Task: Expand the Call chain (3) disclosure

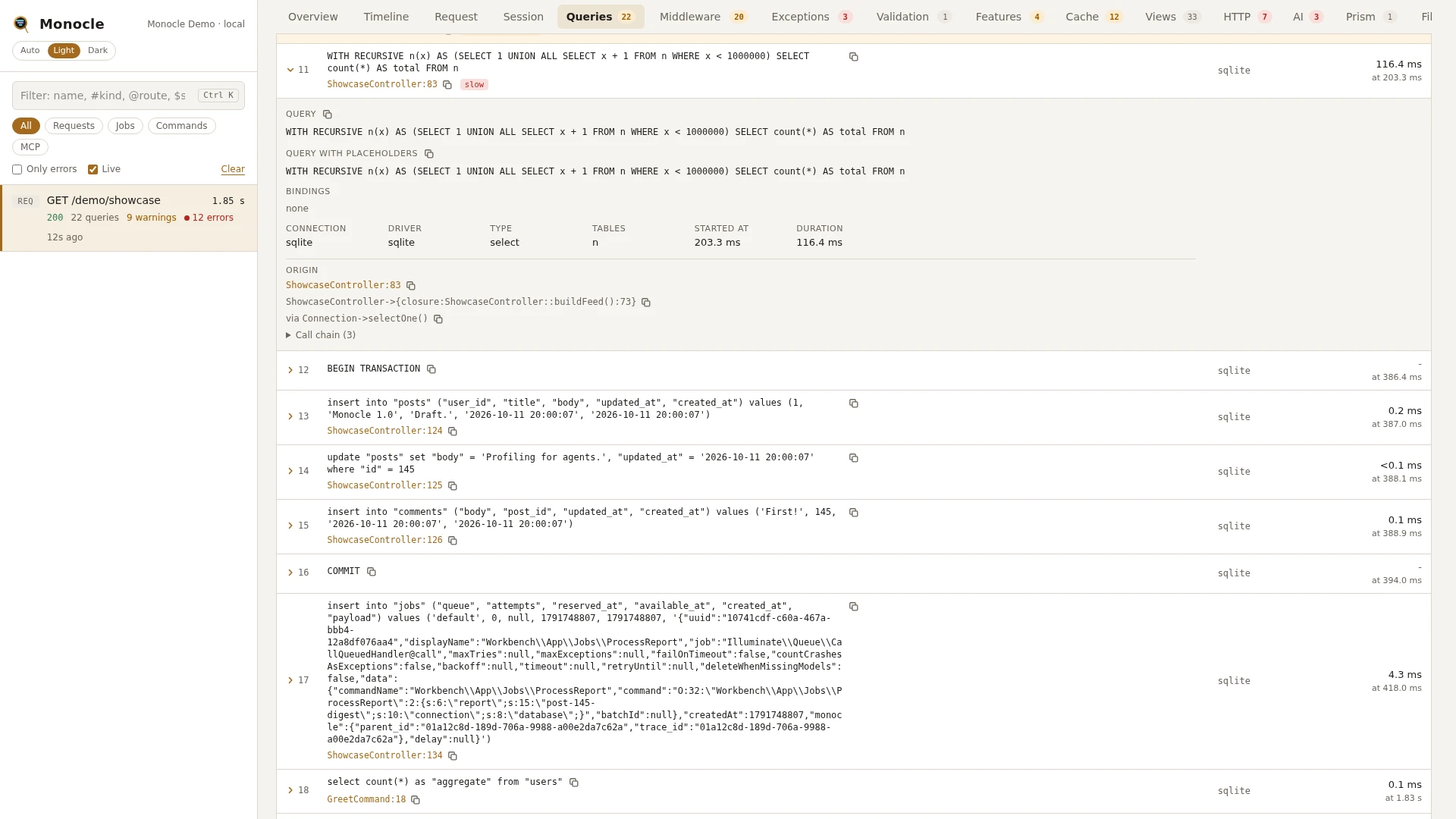Action: click(321, 335)
